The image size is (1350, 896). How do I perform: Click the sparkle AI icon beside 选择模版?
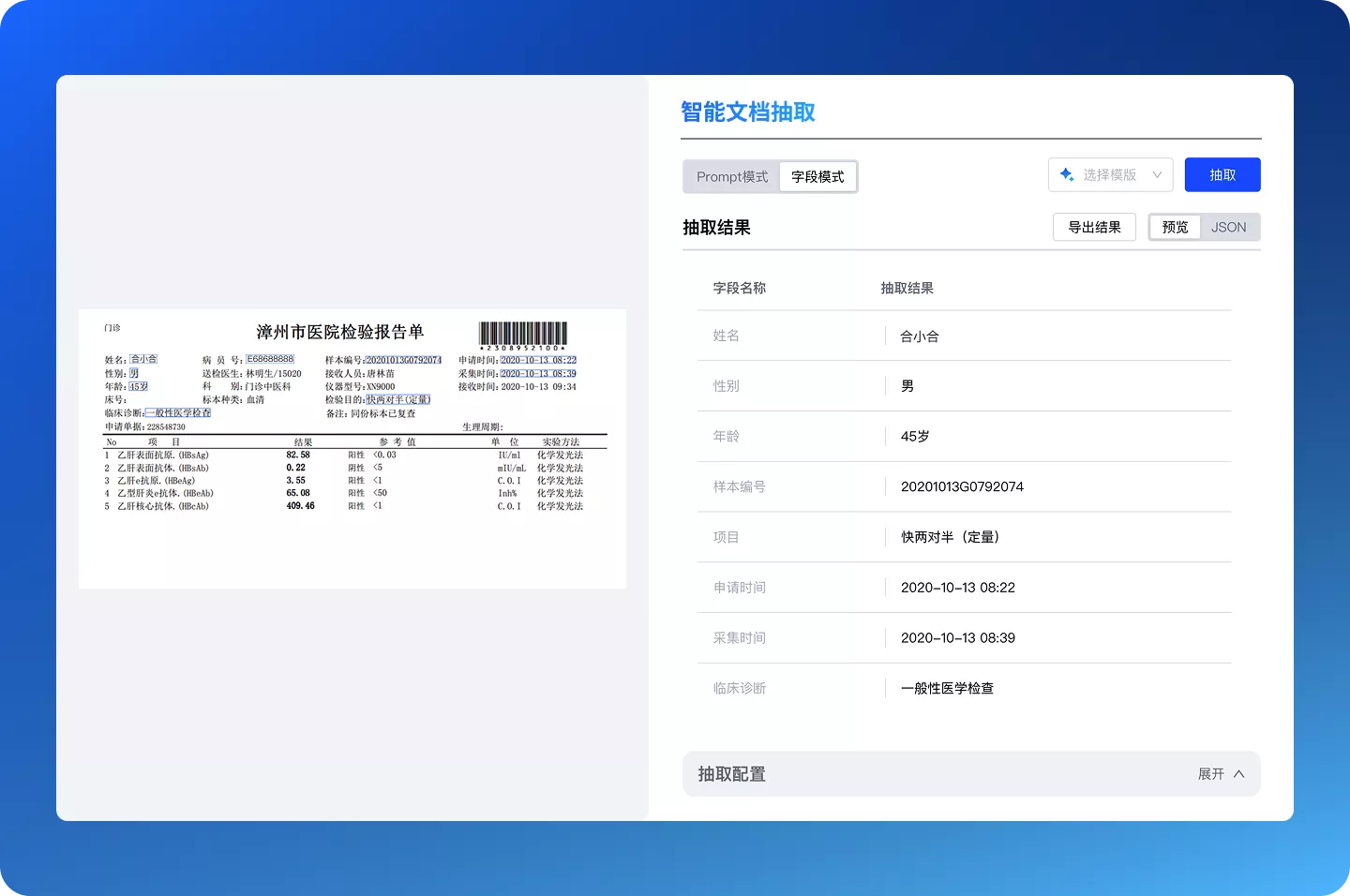point(1066,174)
